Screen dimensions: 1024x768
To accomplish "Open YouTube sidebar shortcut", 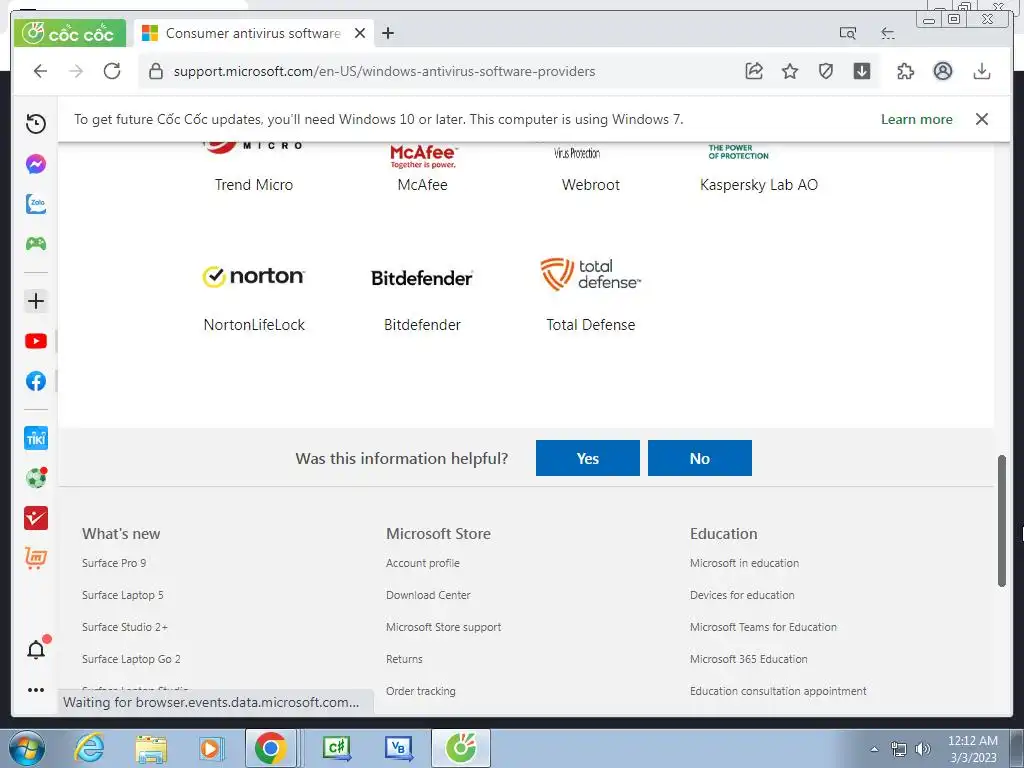I will tap(36, 341).
